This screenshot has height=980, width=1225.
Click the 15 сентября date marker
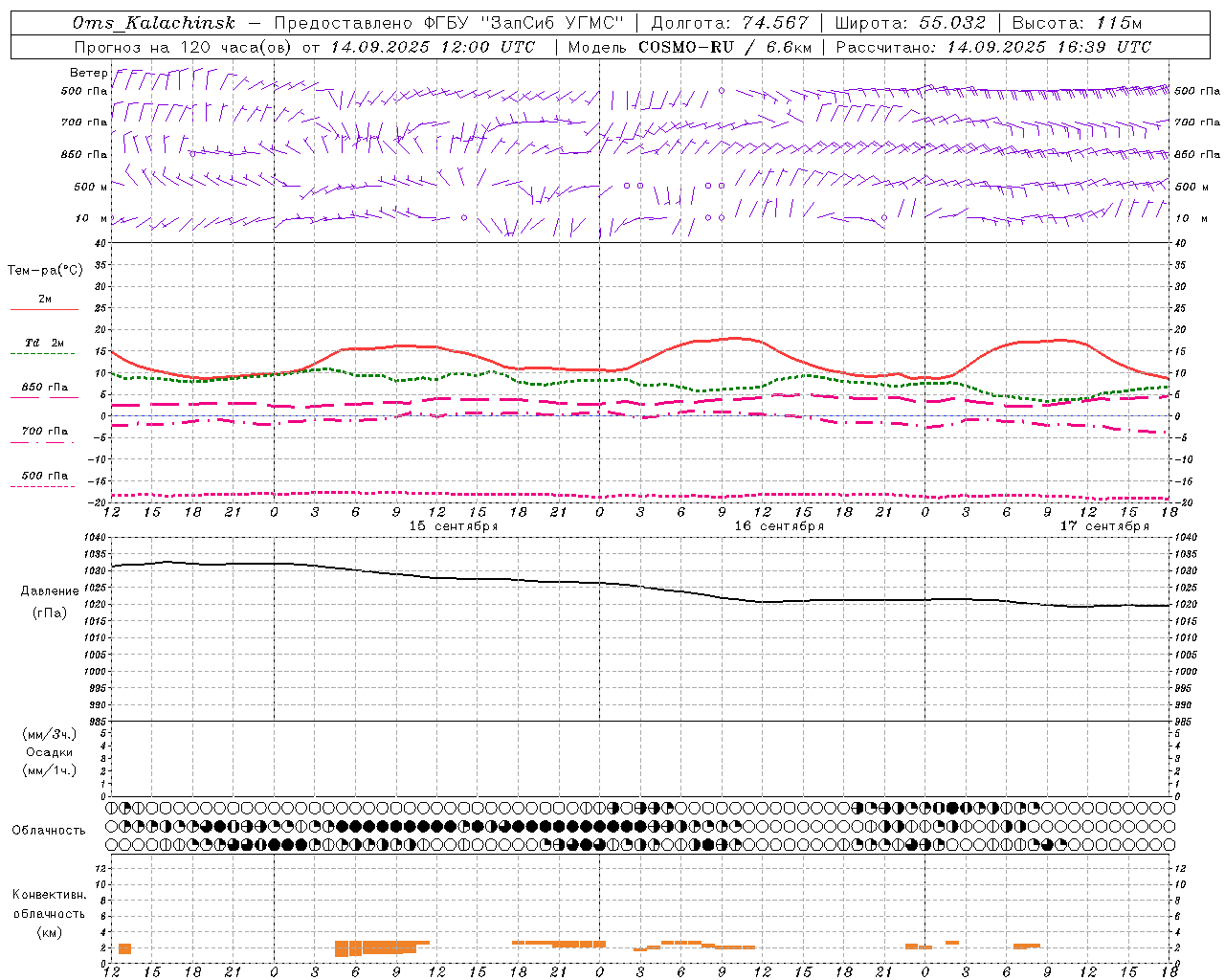pos(454,526)
